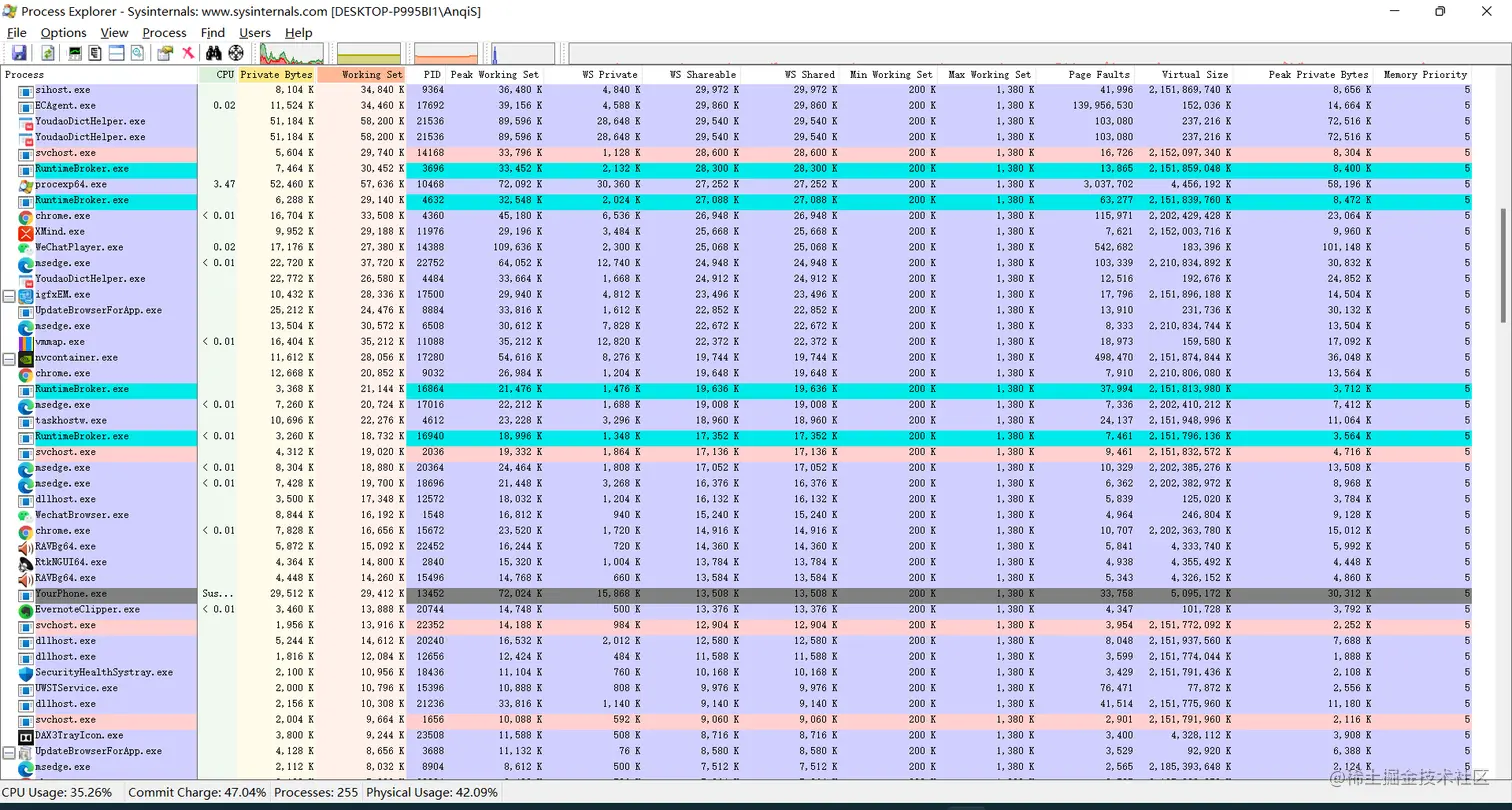Click the red X Kill Process icon
1512x810 pixels.
click(x=187, y=53)
